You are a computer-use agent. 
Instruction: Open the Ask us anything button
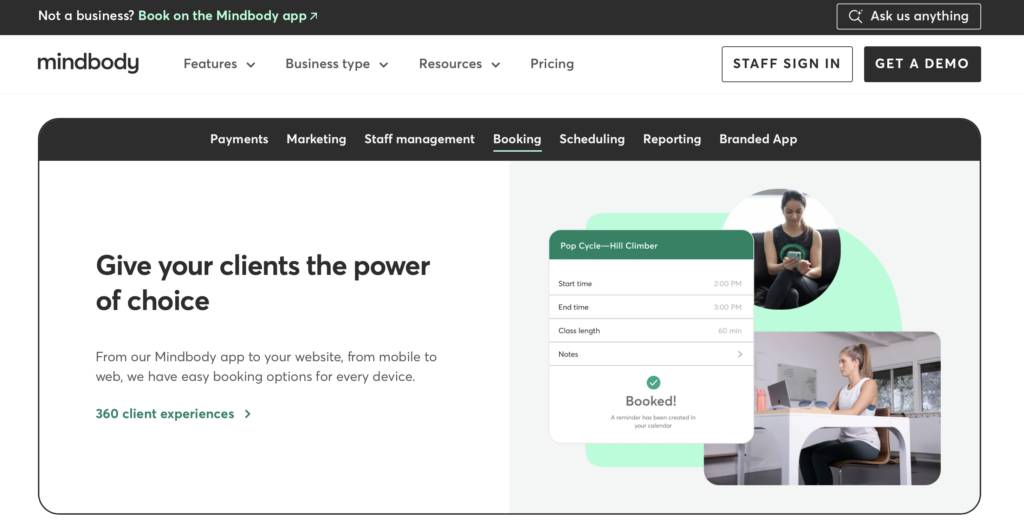pyautogui.click(x=908, y=16)
